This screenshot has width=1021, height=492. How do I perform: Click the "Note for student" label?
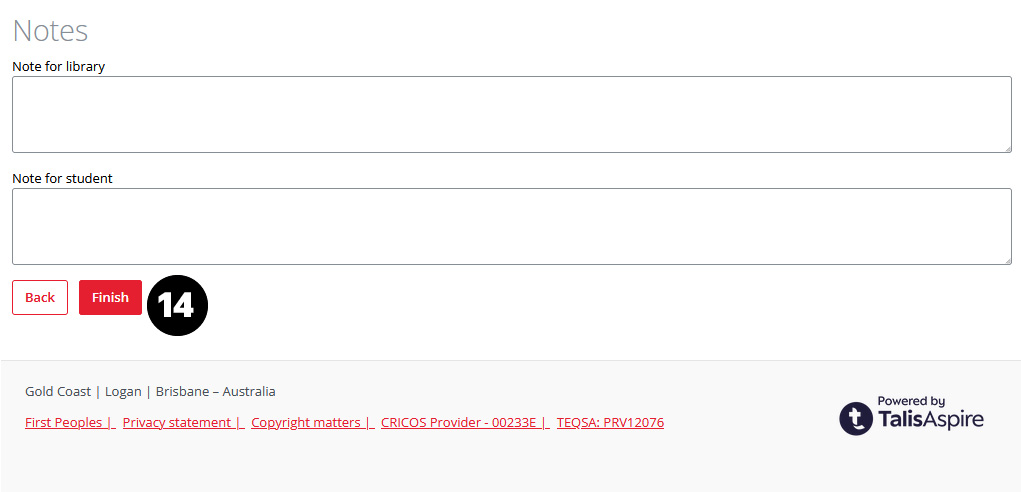tap(62, 179)
